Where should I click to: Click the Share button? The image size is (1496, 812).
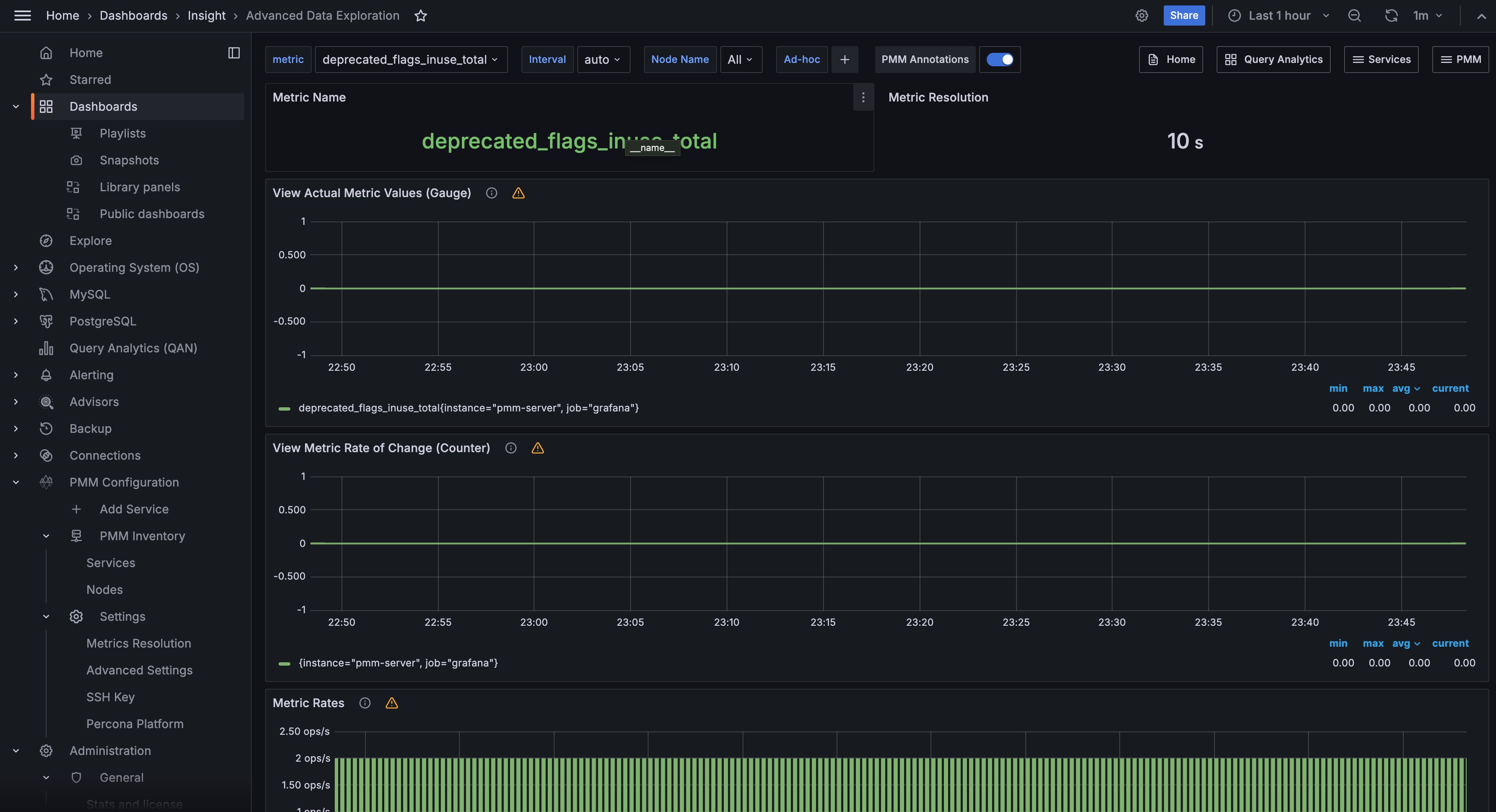click(1184, 15)
